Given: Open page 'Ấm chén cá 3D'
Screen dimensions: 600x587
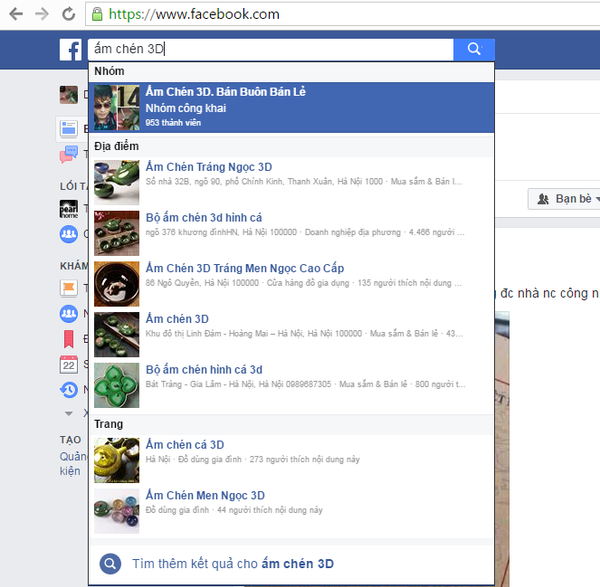Looking at the screenshot, I should coord(291,460).
